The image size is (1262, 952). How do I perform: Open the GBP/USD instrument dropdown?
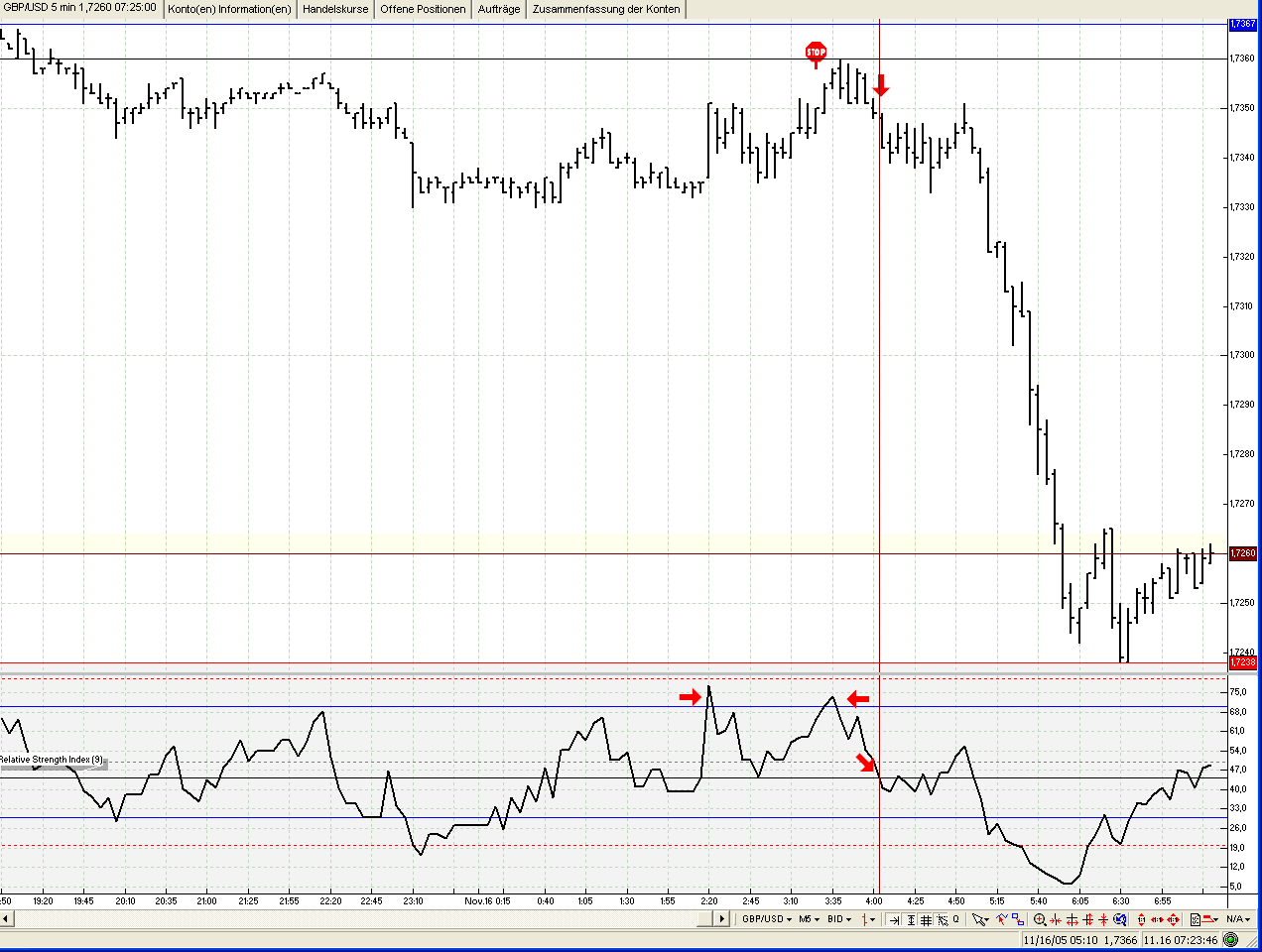(x=767, y=919)
